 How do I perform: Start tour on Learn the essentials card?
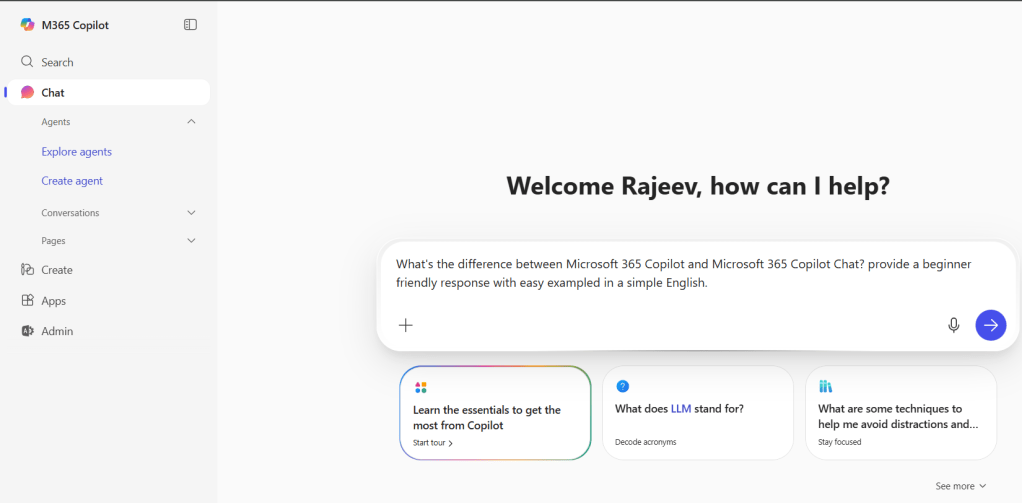pyautogui.click(x=433, y=443)
